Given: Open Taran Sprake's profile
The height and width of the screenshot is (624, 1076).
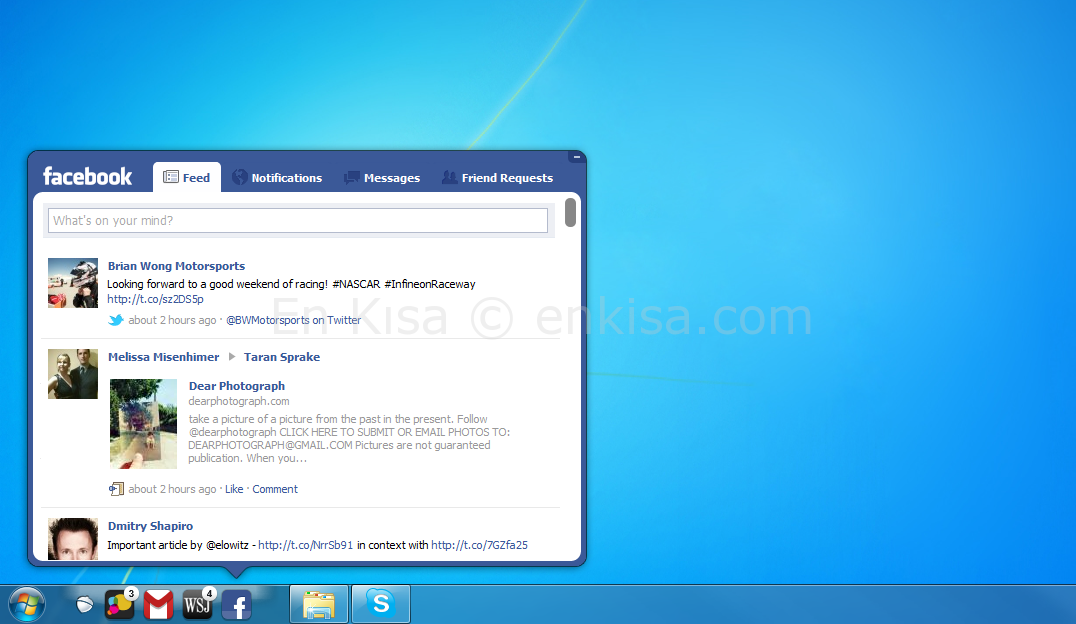Looking at the screenshot, I should tap(282, 357).
